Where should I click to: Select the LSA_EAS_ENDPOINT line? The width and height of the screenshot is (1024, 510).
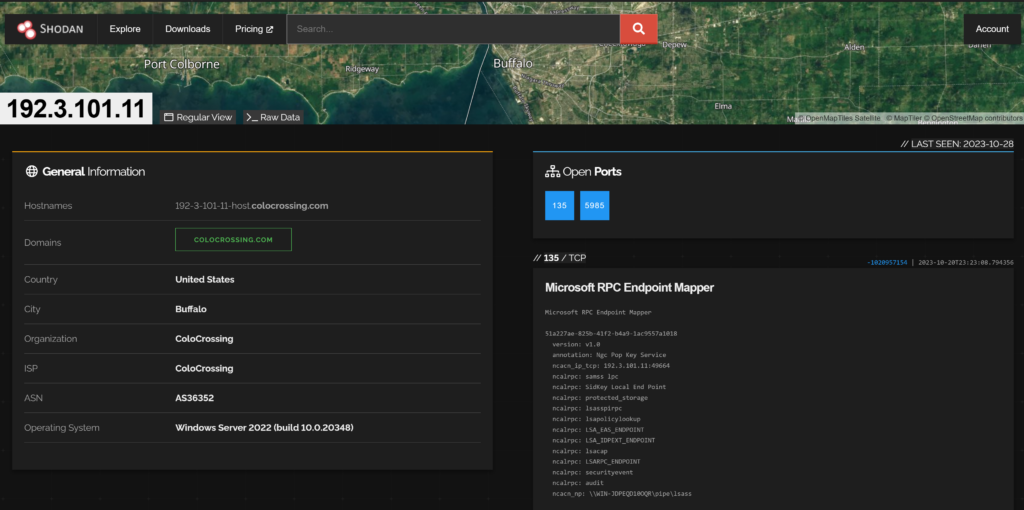click(598, 430)
